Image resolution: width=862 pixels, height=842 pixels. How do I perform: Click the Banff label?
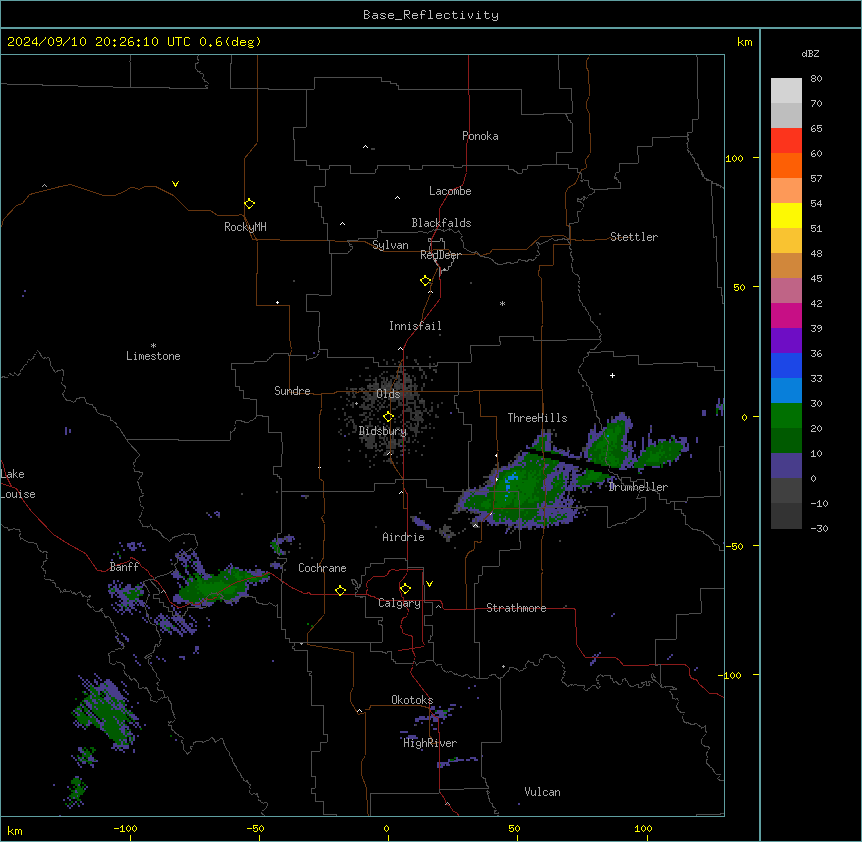124,567
